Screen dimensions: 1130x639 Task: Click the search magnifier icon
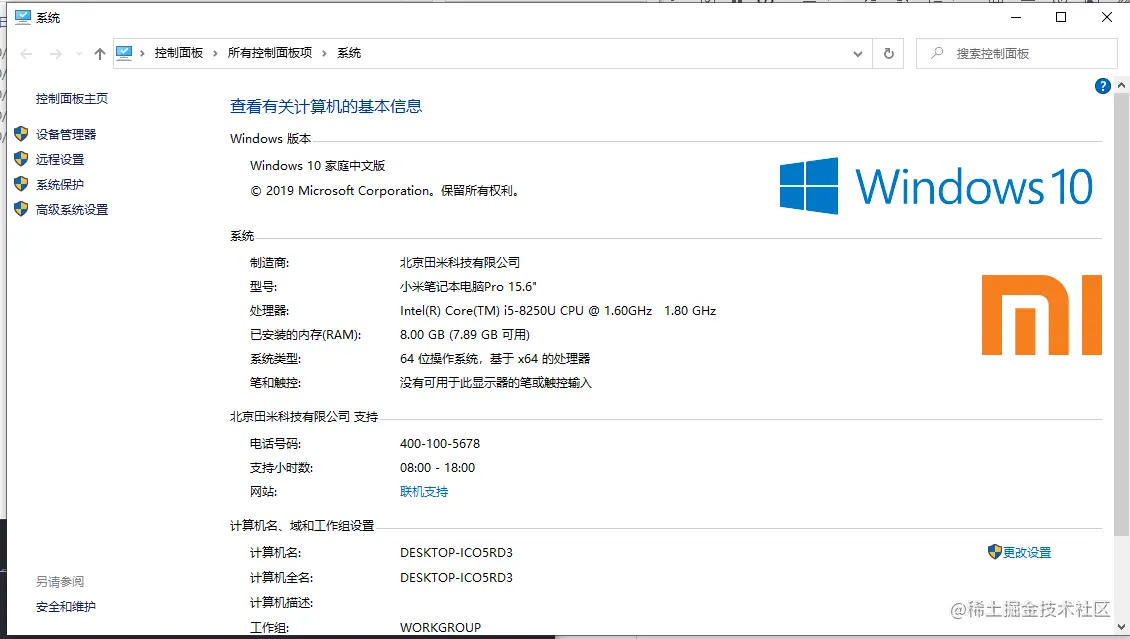pos(937,53)
